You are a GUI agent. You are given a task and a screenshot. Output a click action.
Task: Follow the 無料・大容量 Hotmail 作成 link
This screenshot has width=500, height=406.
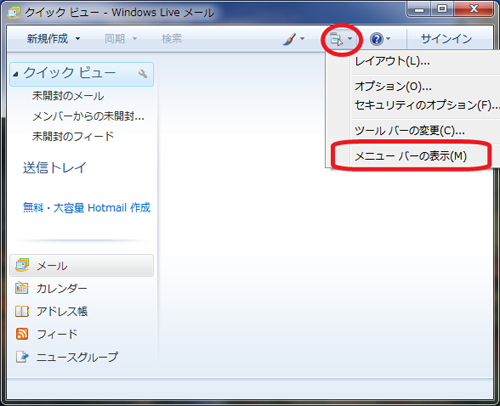coord(87,208)
